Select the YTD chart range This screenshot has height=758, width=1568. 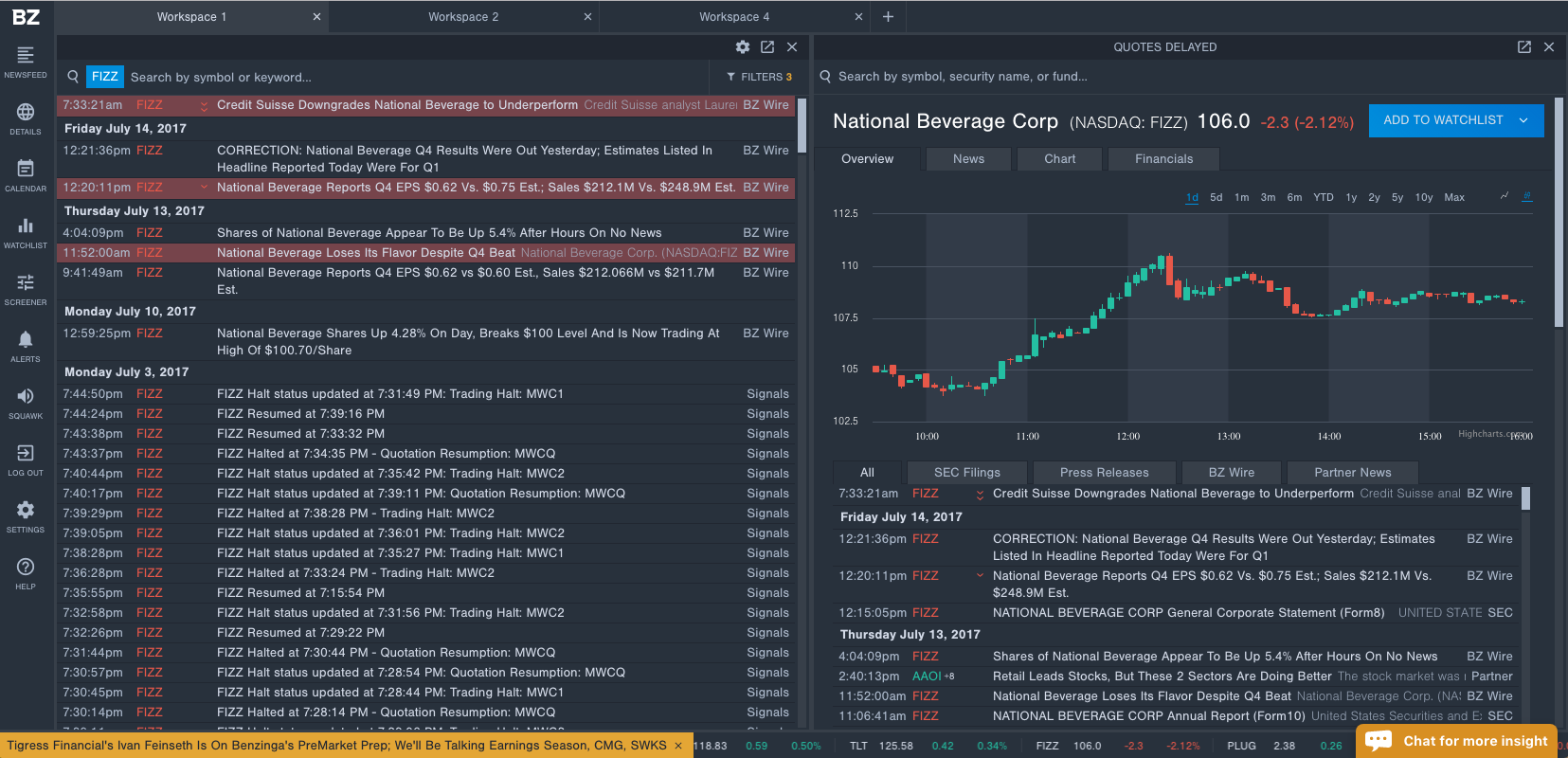coord(1324,197)
